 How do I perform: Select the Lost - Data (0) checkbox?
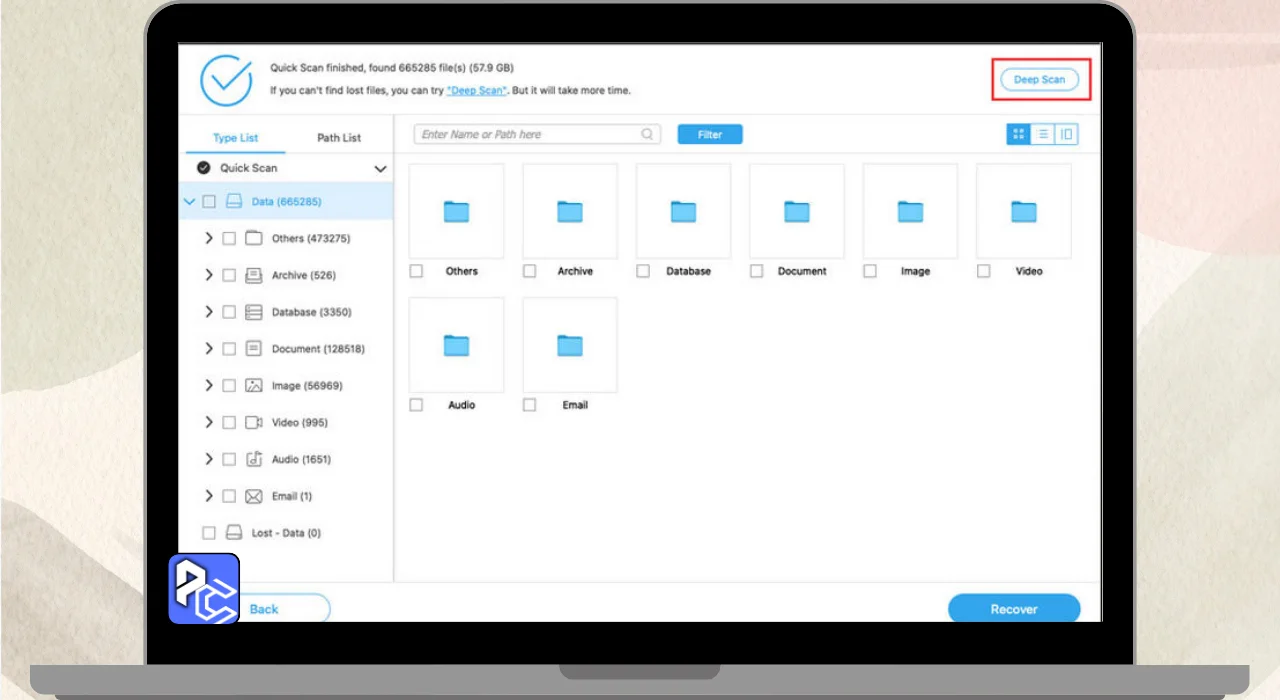coord(209,533)
